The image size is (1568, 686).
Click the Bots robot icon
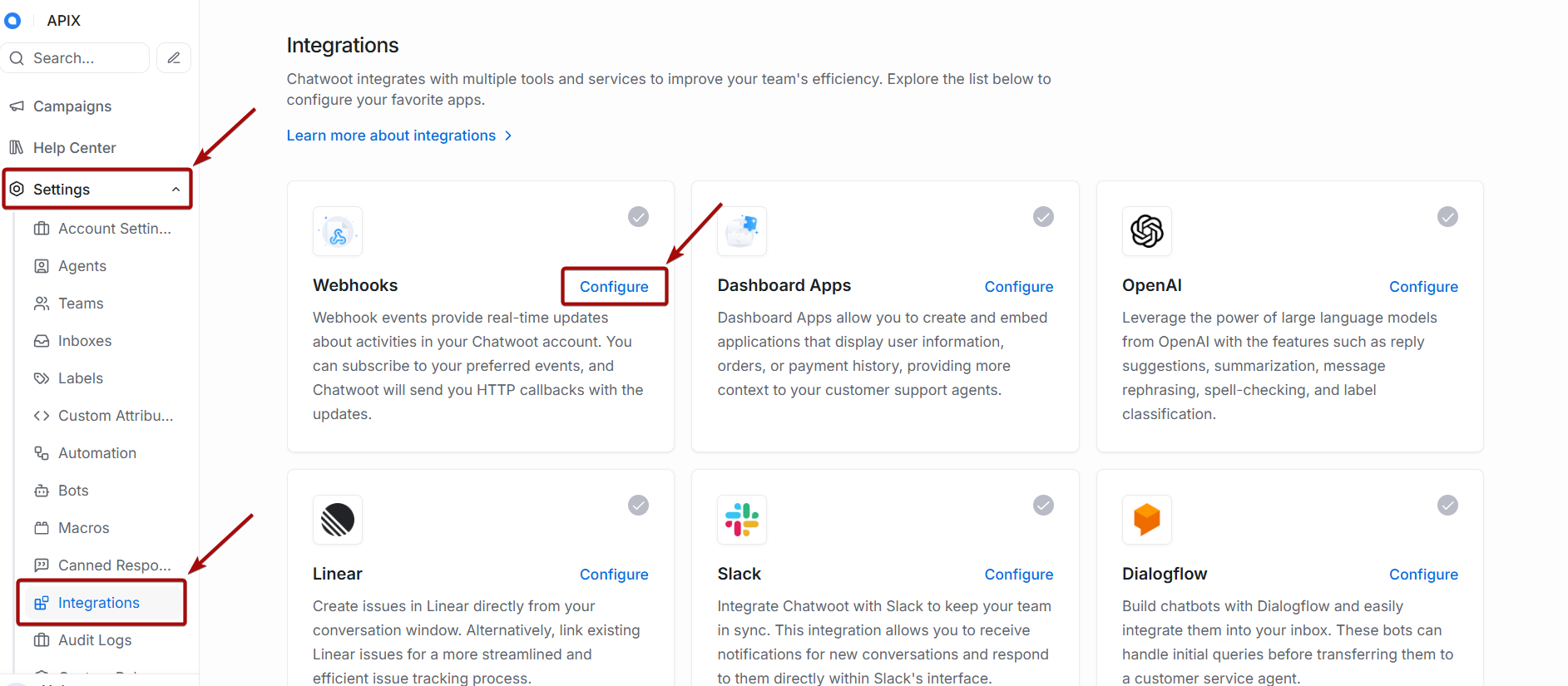42,491
